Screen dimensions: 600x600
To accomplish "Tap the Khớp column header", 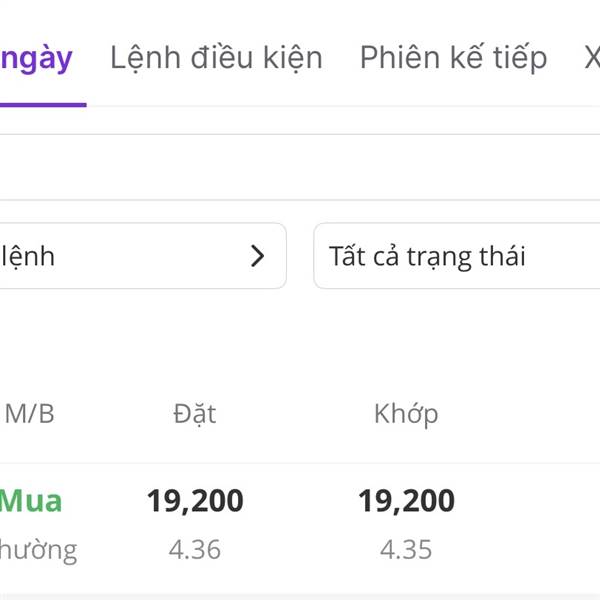I will [x=406, y=414].
